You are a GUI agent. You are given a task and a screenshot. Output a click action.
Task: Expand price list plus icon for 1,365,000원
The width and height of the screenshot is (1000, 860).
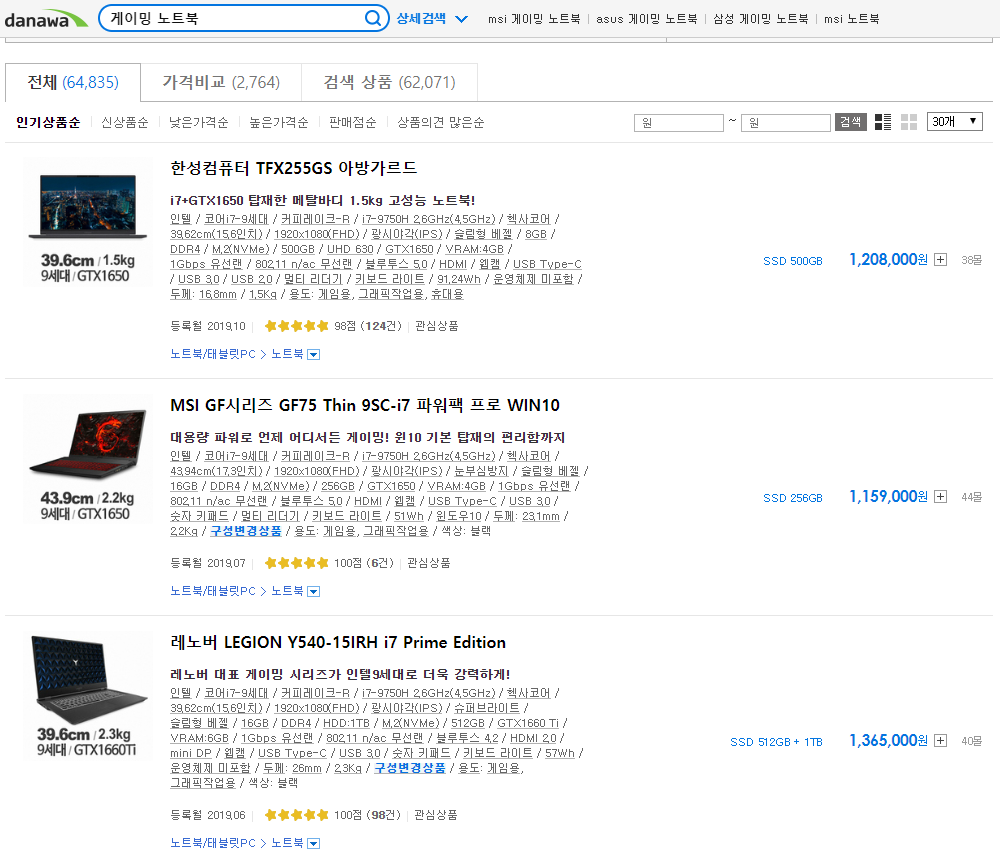tap(941, 741)
